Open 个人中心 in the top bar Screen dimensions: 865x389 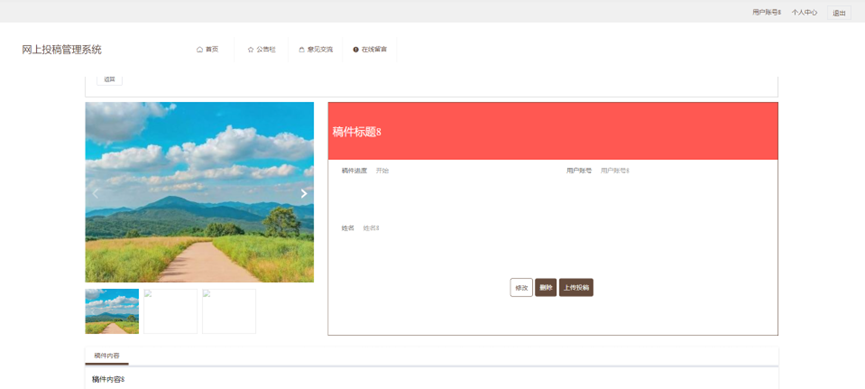pyautogui.click(x=804, y=13)
